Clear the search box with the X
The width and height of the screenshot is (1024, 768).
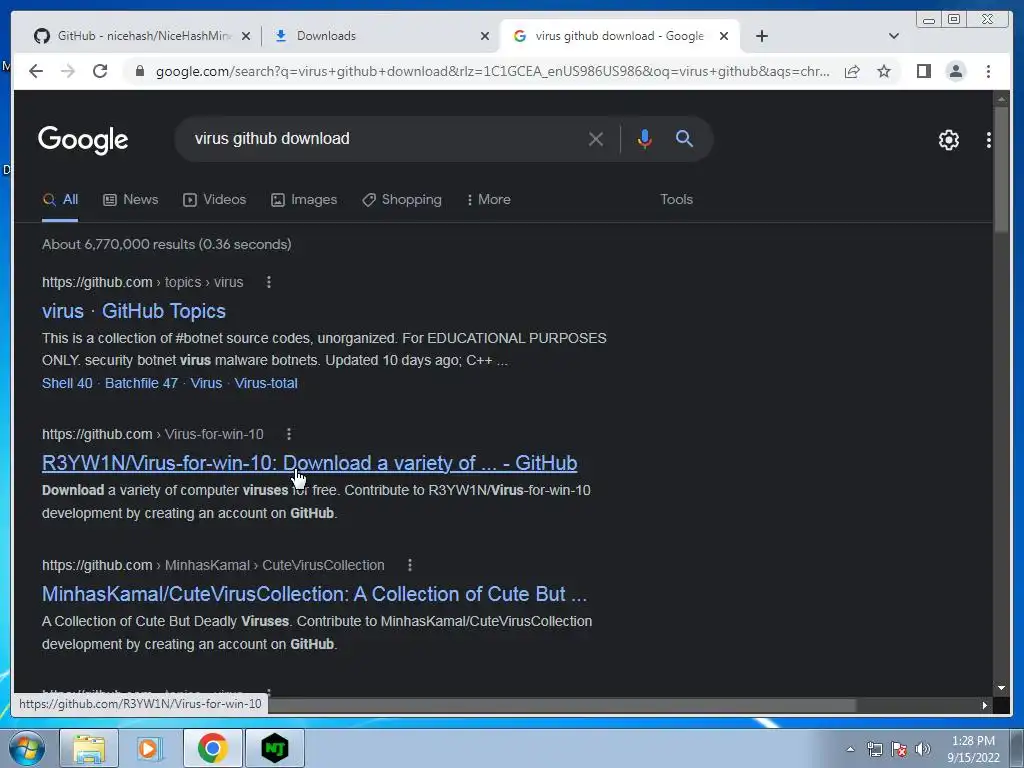(x=596, y=139)
